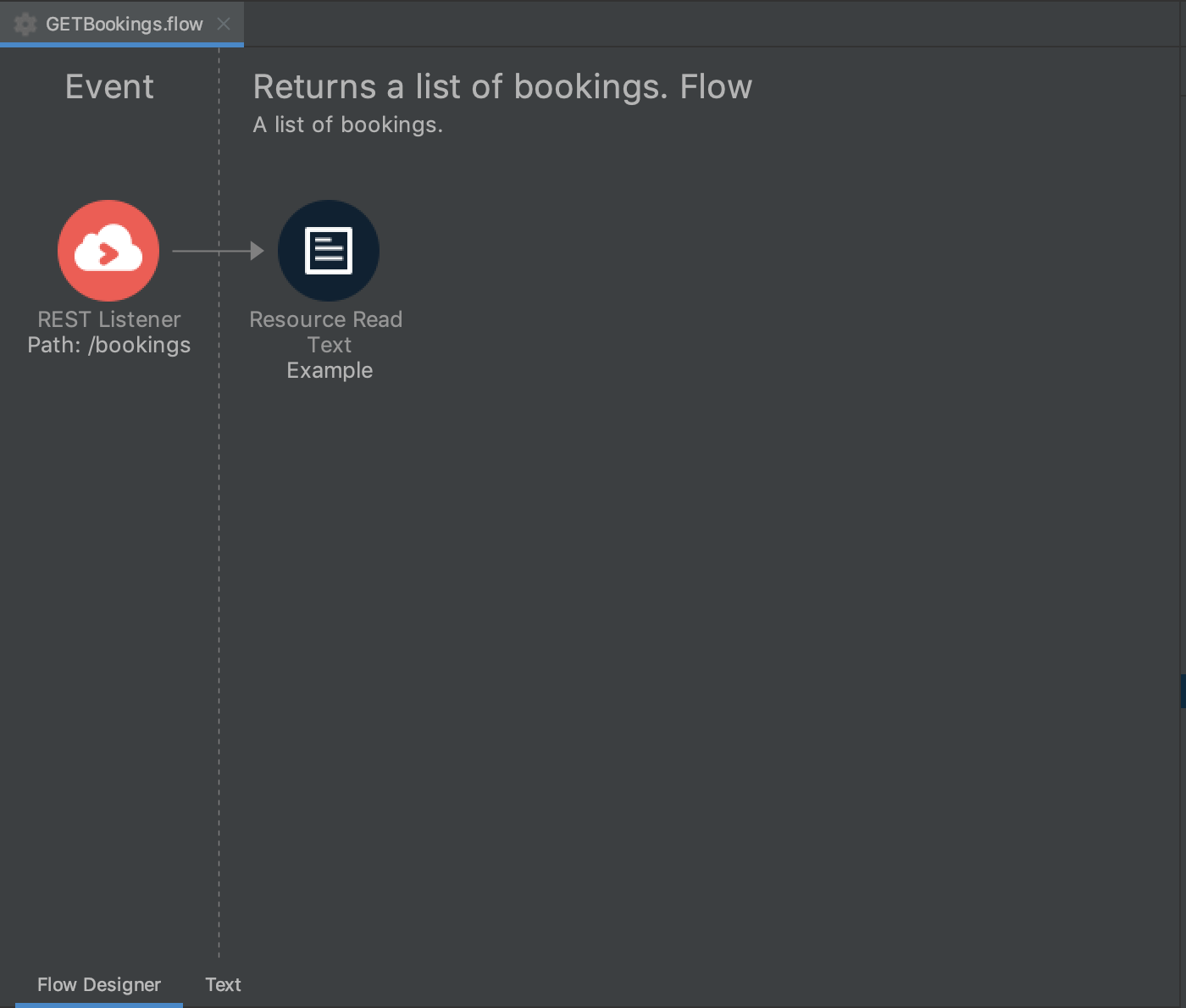Select the 'REST Listener' text label
Screen dimensions: 1186x1008
[x=109, y=319]
